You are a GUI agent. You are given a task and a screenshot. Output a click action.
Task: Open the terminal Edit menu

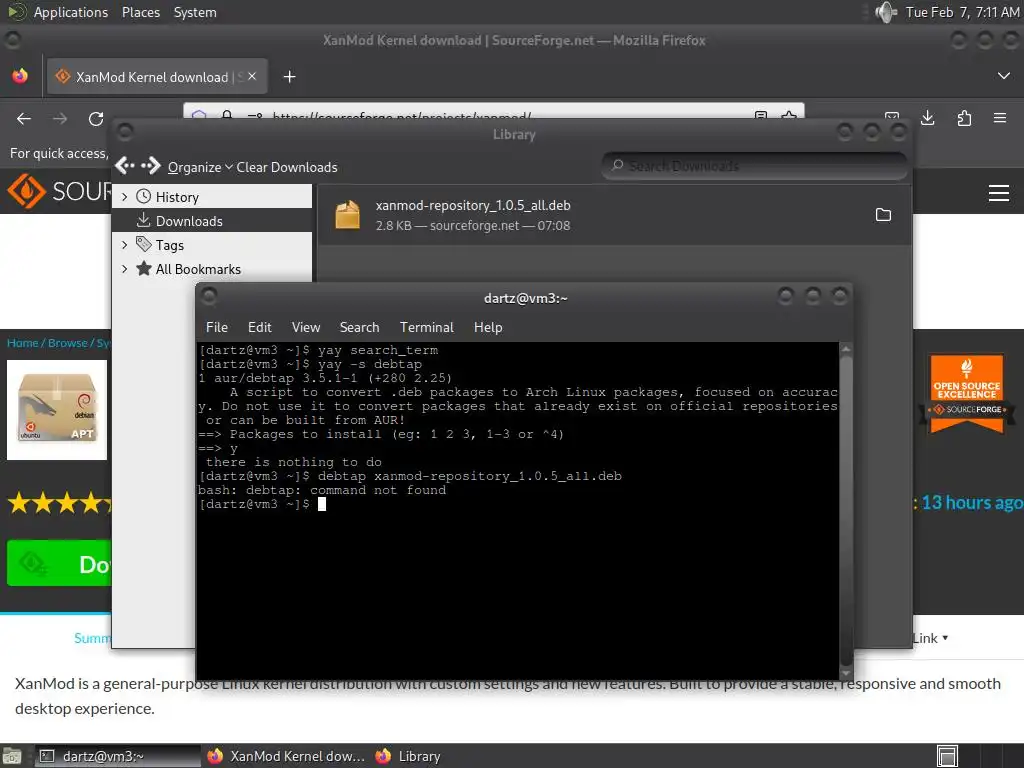click(259, 327)
